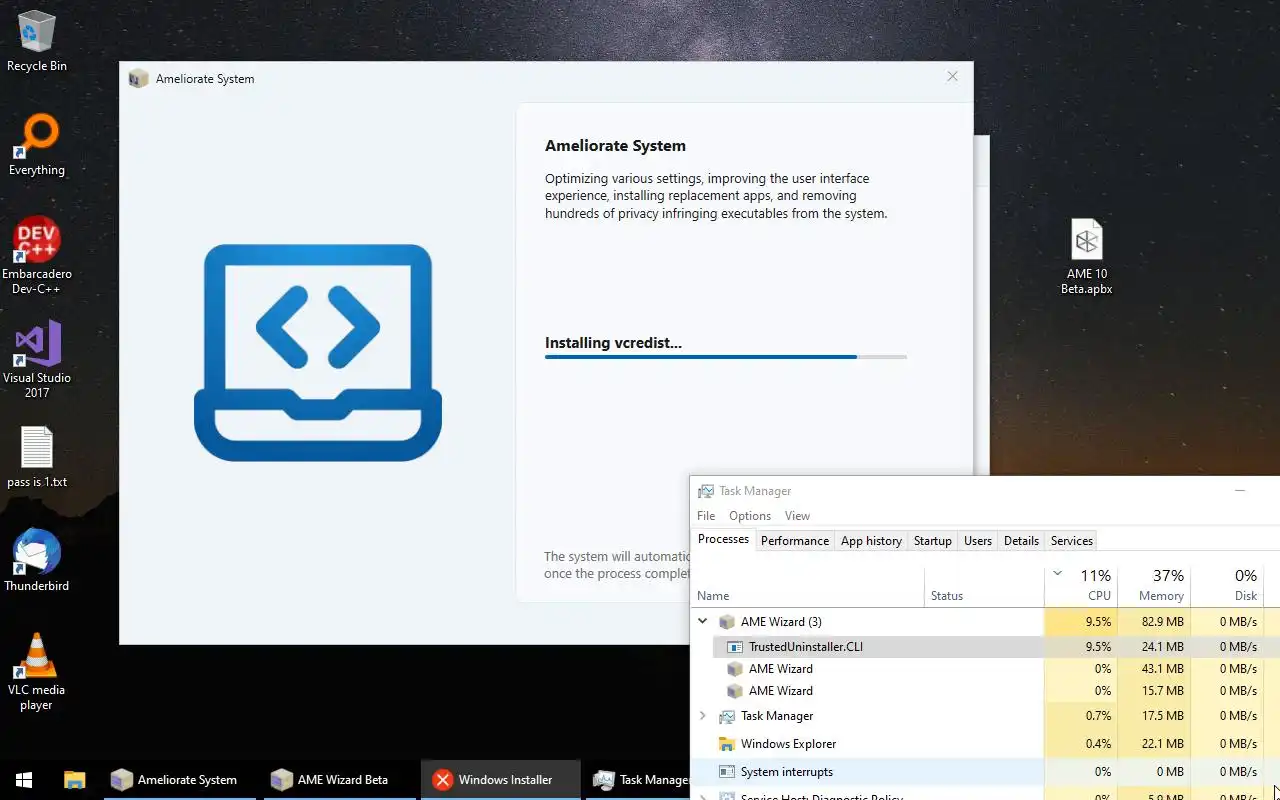1280x800 pixels.
Task: Click the 'Installing vcredist...' status text
Action: click(x=613, y=343)
